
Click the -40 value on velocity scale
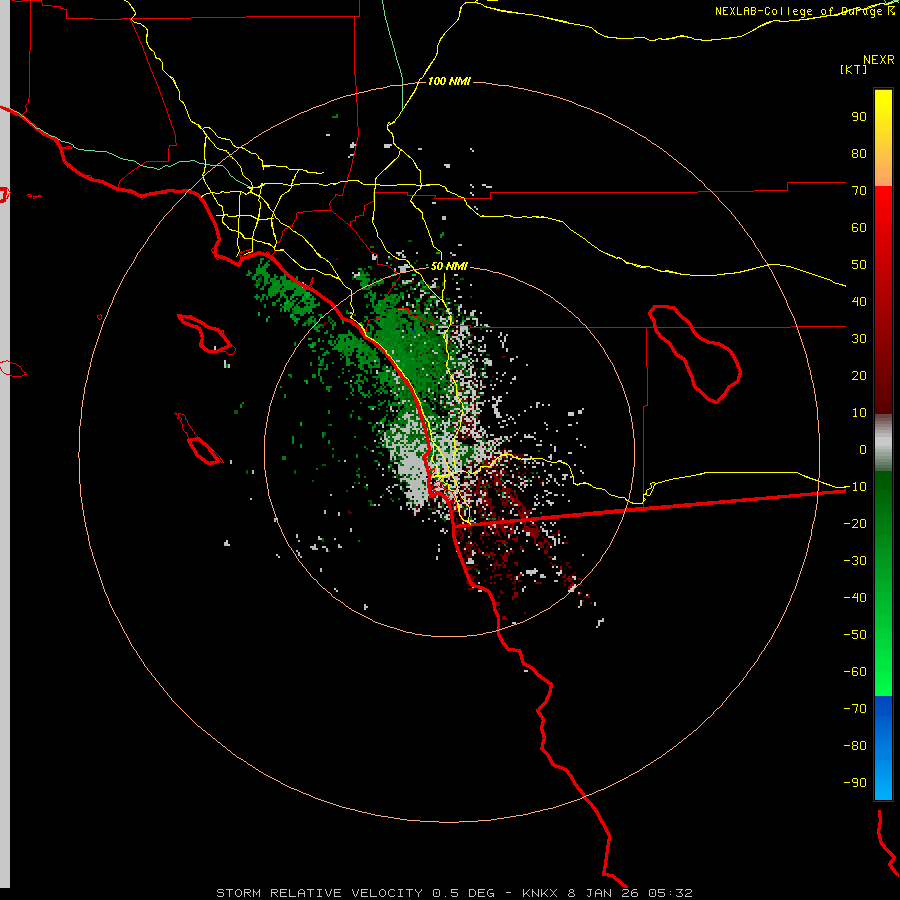coord(855,598)
